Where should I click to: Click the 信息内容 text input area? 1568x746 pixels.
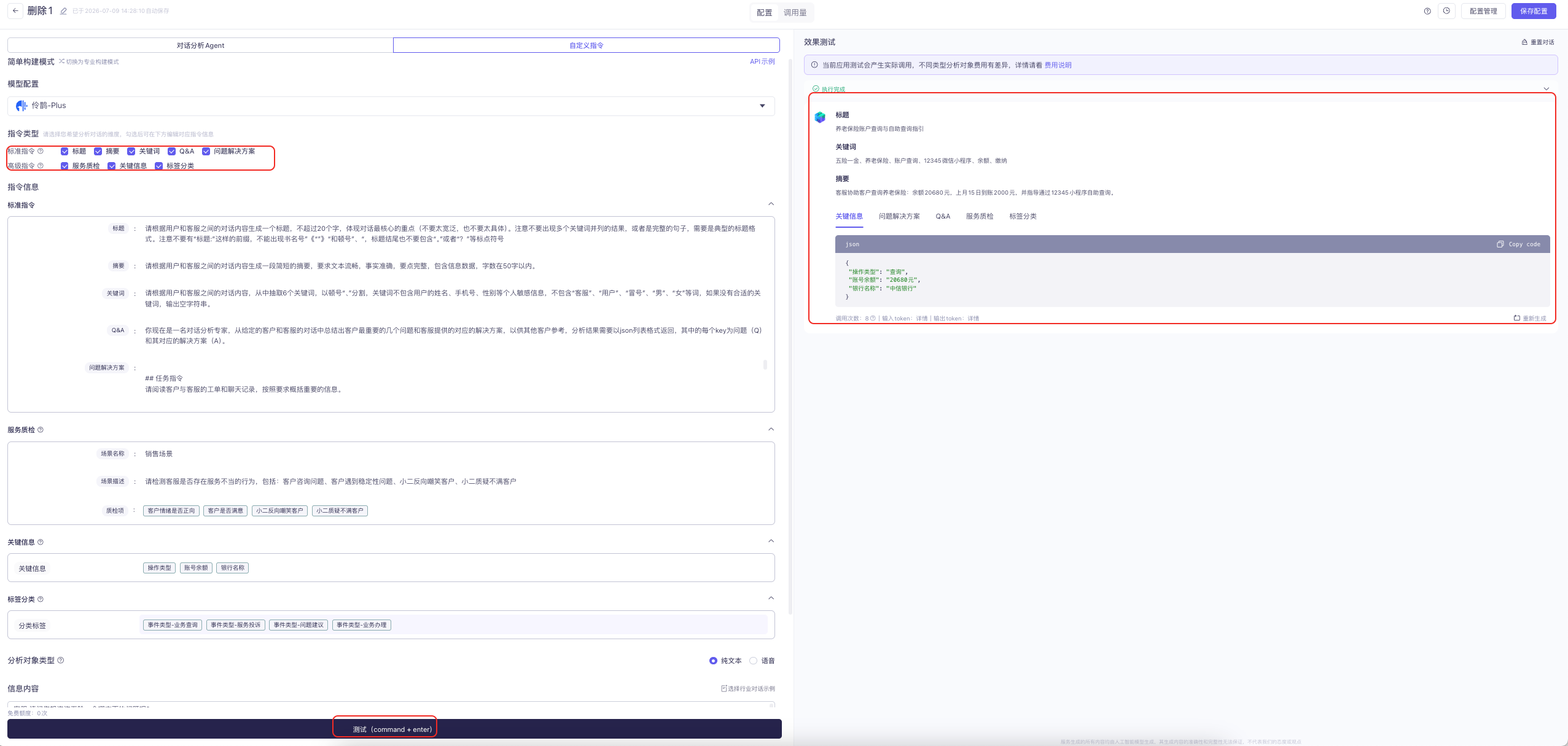391,705
